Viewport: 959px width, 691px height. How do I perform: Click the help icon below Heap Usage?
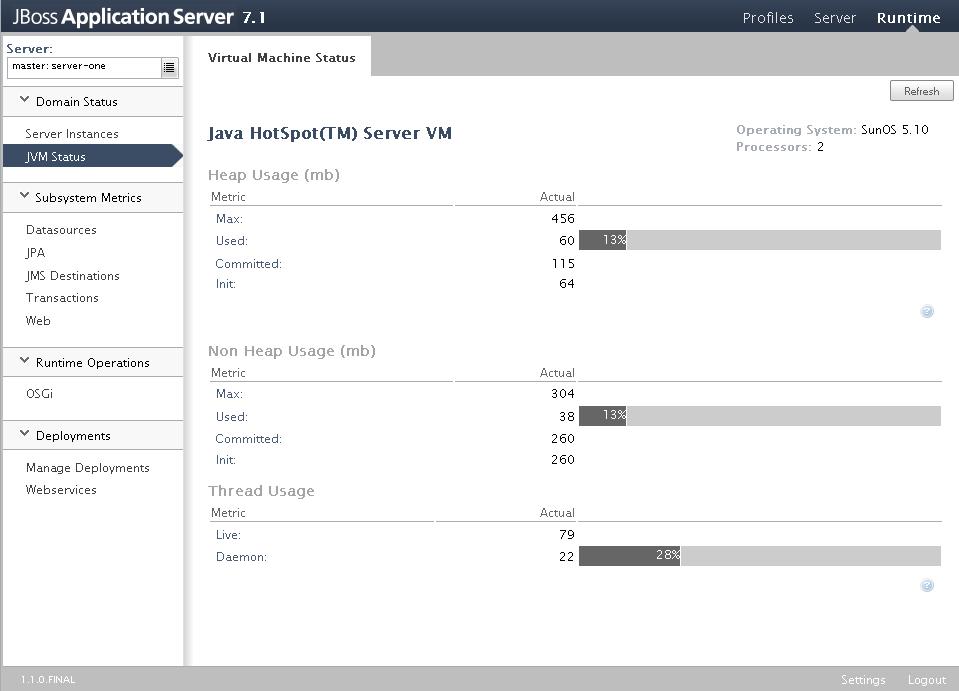tap(927, 312)
